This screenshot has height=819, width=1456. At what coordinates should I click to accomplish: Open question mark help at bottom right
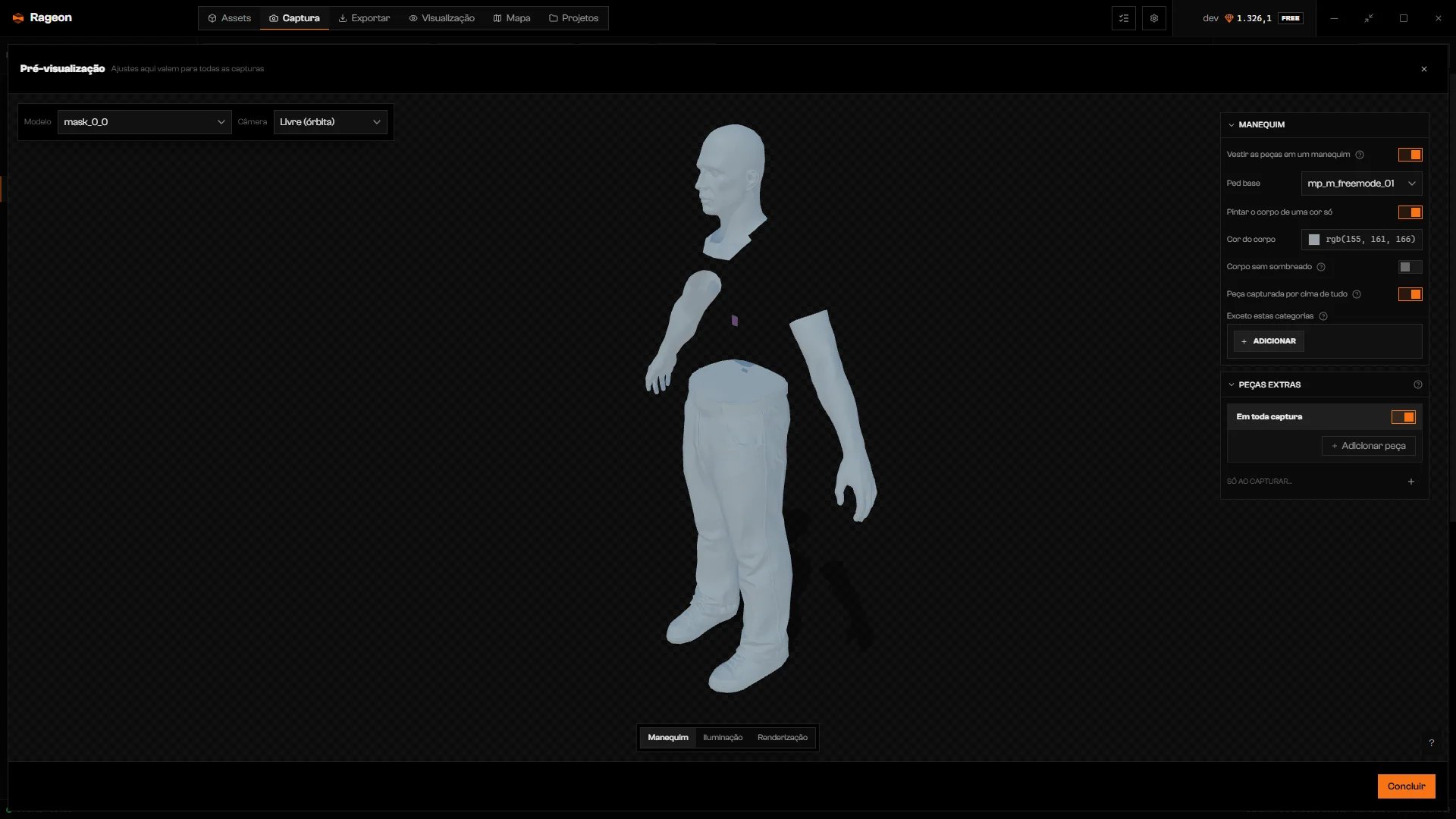click(1432, 743)
